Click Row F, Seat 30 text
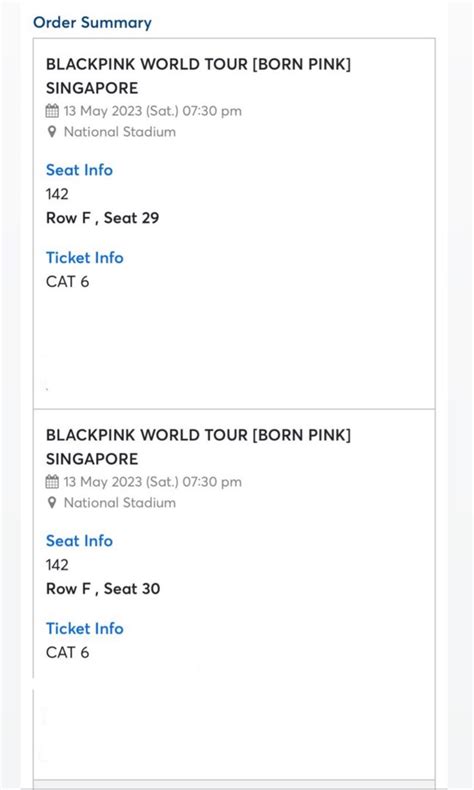 [103, 589]
